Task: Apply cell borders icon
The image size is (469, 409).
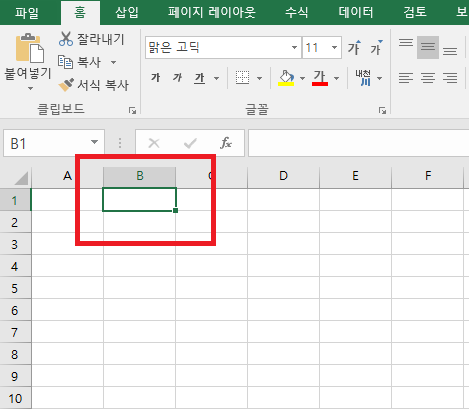Action: click(242, 78)
